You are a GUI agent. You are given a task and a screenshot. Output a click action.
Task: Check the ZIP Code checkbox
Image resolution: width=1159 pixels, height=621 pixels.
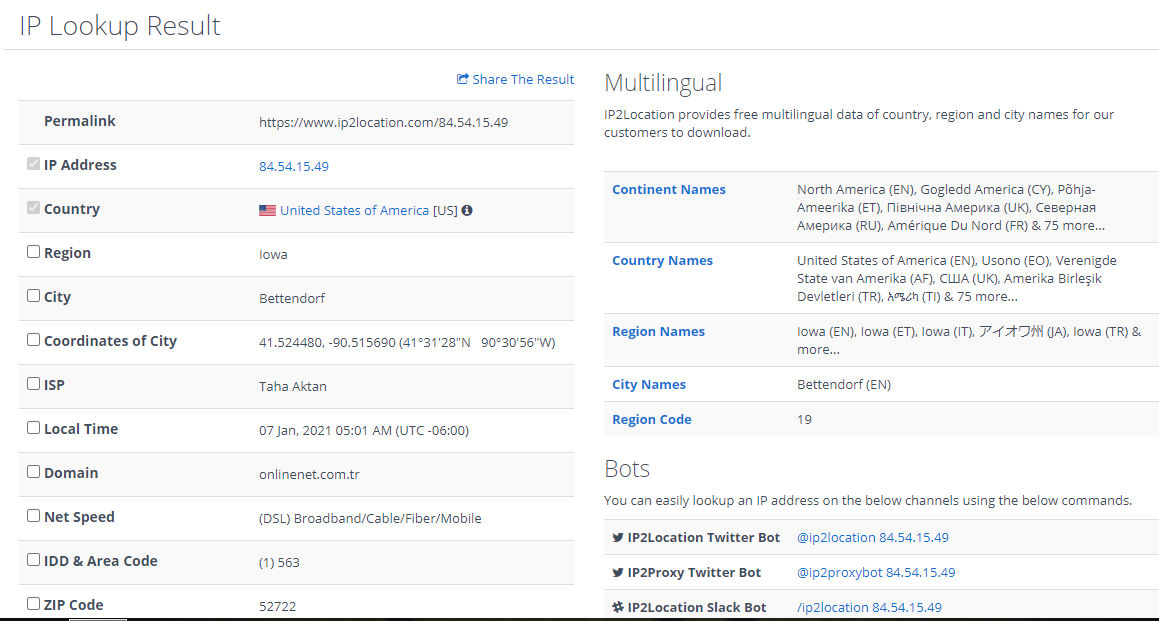(33, 603)
